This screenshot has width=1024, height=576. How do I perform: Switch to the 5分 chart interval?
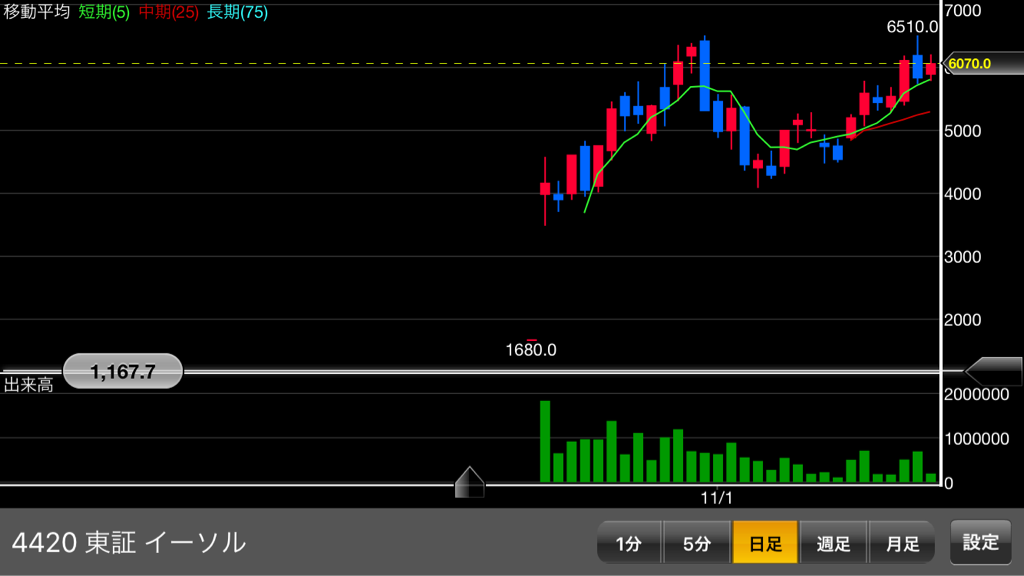697,542
